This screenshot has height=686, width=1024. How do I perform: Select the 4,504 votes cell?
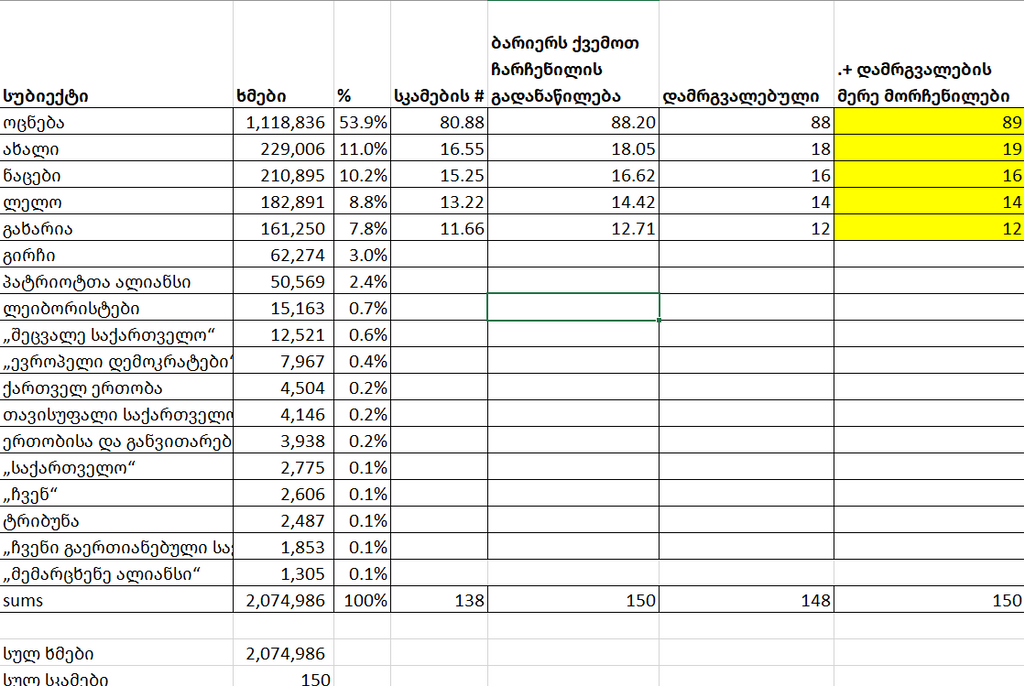(283, 388)
